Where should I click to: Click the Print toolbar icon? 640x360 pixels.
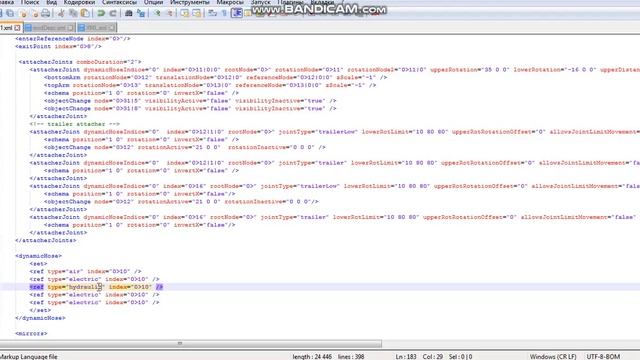coord(46,13)
